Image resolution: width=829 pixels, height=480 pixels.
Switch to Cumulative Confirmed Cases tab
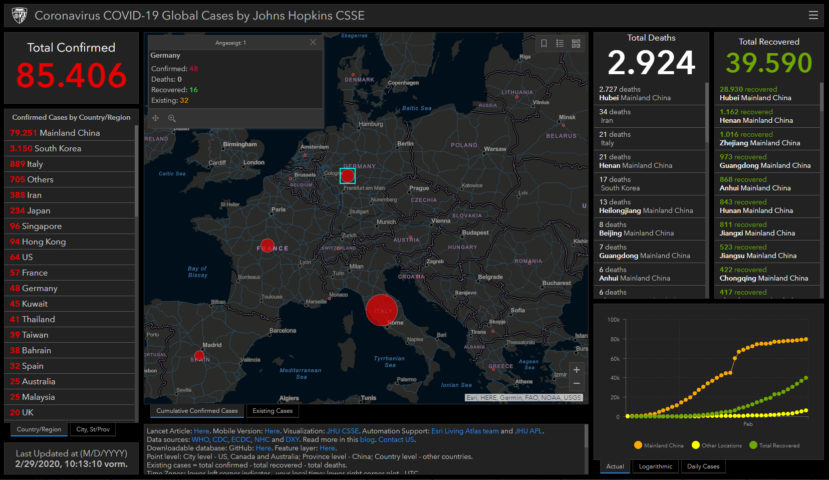point(197,411)
